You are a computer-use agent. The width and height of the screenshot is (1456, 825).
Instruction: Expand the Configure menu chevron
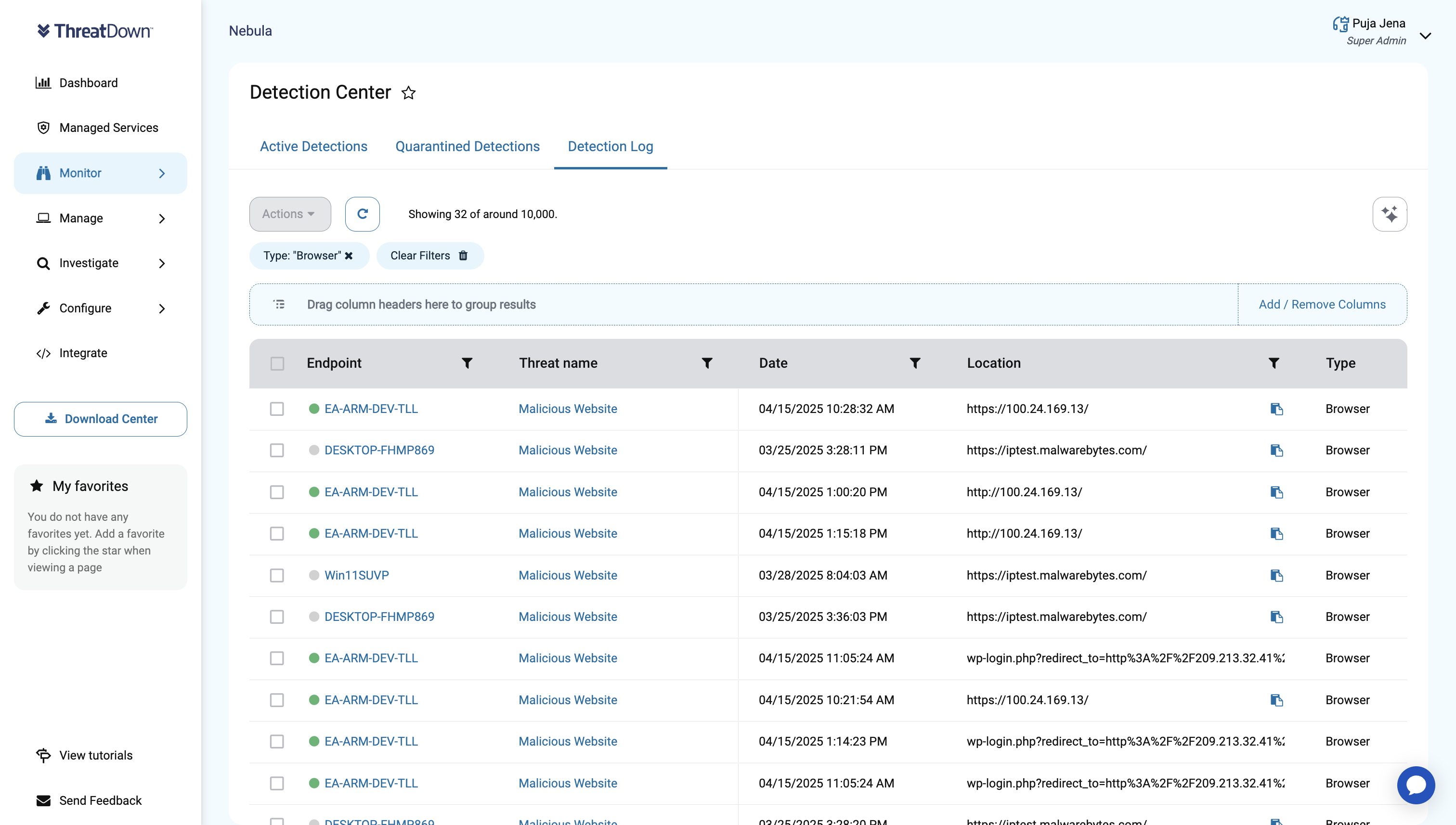click(x=161, y=308)
